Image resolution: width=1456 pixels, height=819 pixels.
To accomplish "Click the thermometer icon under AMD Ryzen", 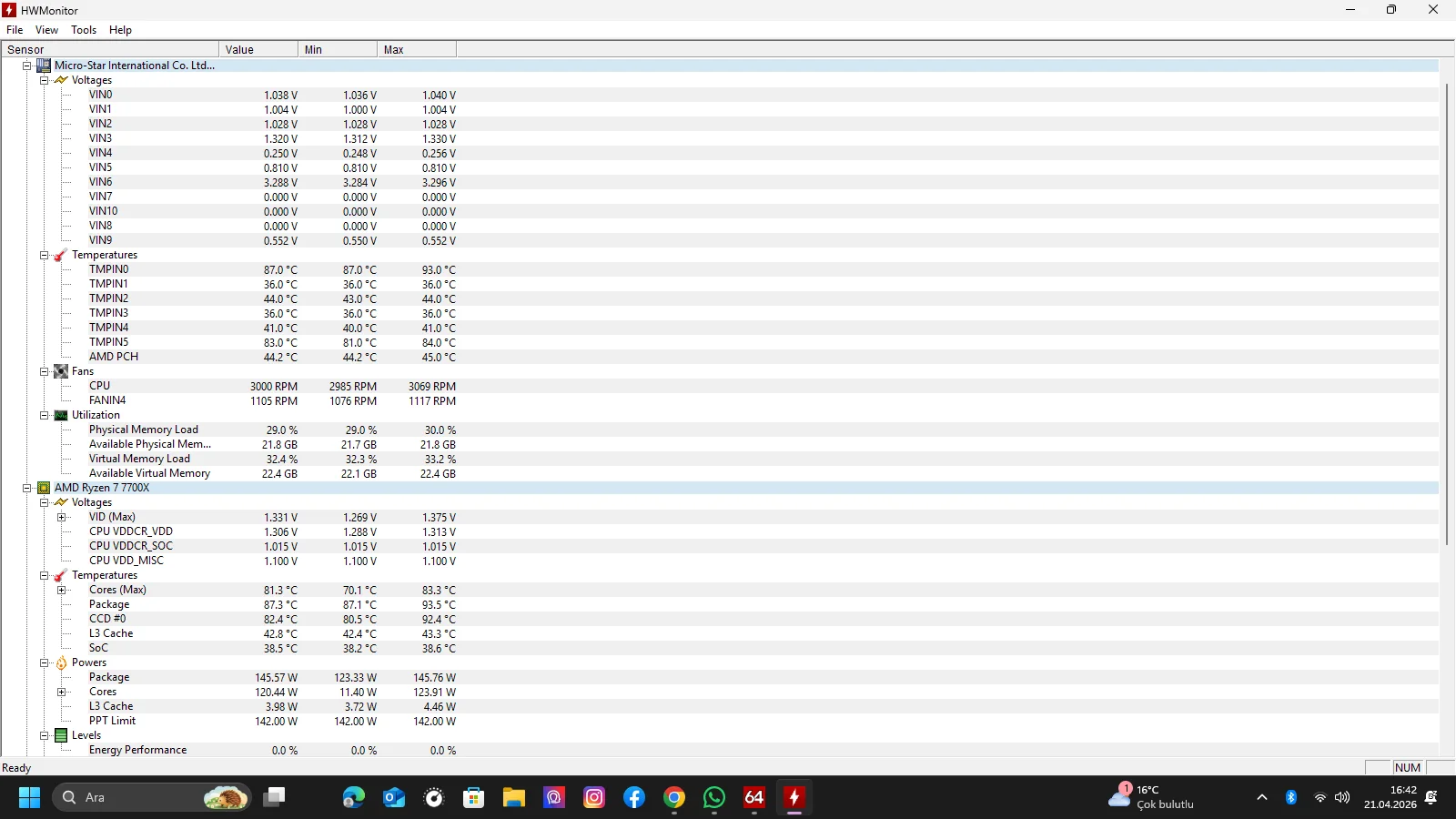I will (61, 575).
